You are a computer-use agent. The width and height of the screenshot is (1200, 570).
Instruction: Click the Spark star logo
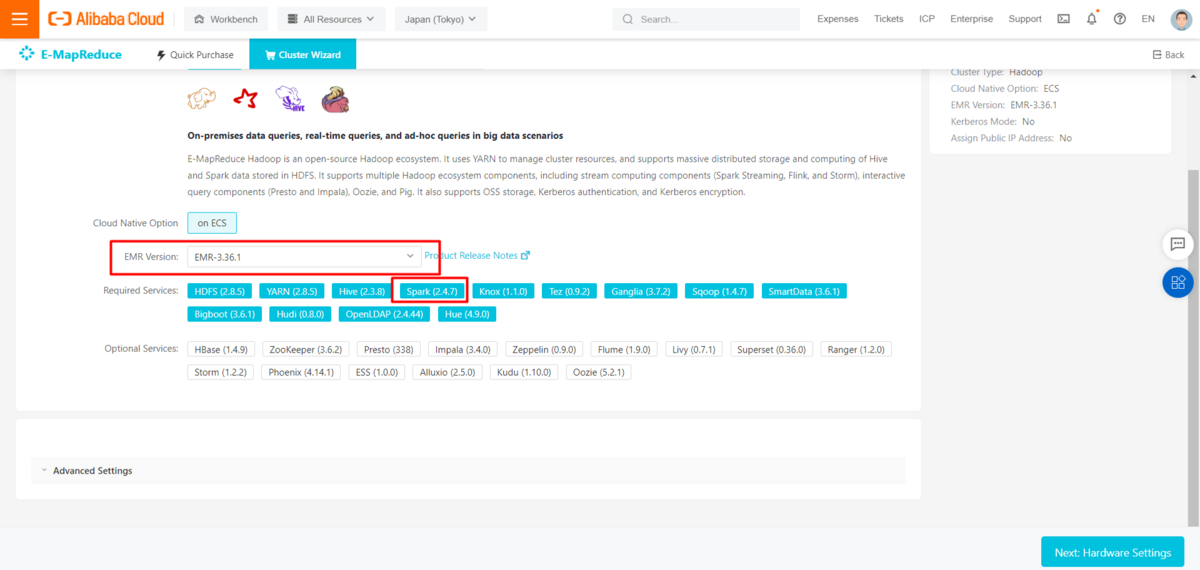(x=245, y=99)
